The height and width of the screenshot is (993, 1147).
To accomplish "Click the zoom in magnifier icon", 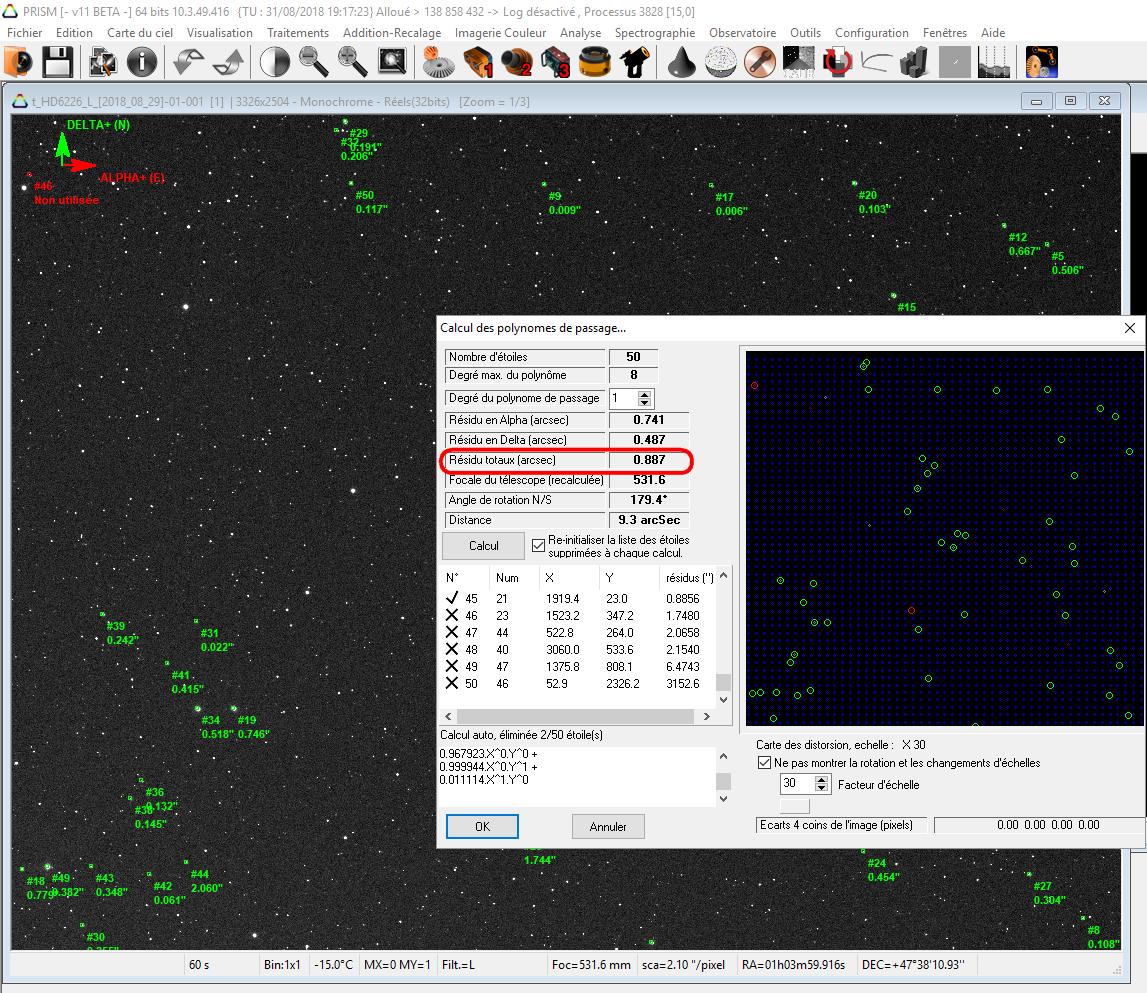I will (x=352, y=63).
